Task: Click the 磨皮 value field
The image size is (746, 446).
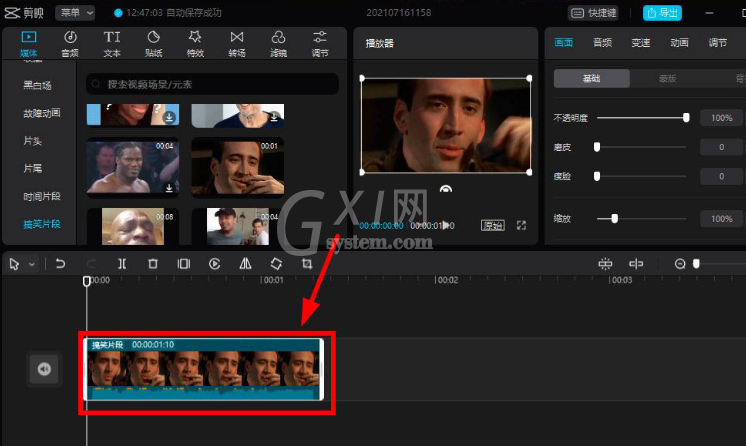Action: [x=721, y=147]
